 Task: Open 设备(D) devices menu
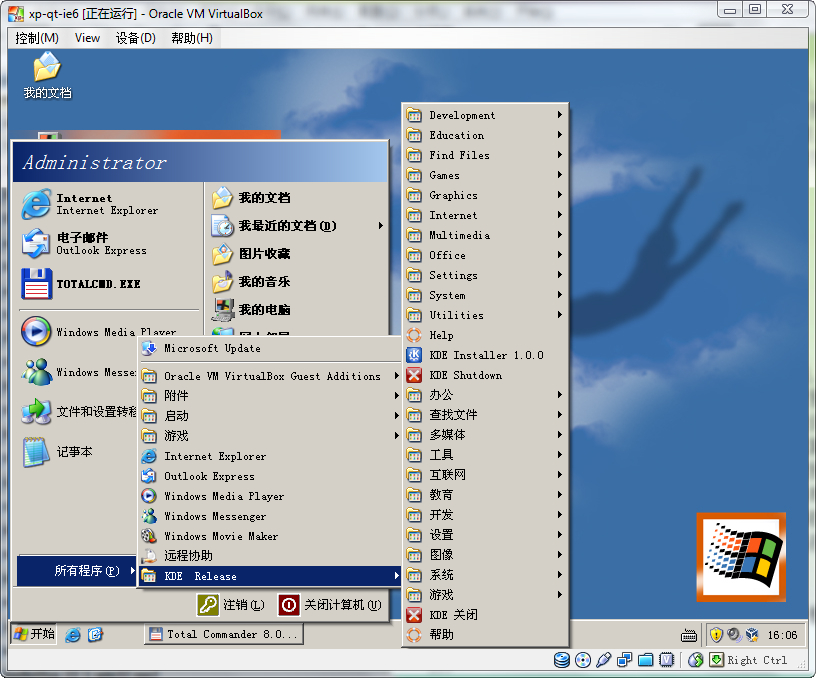click(135, 38)
